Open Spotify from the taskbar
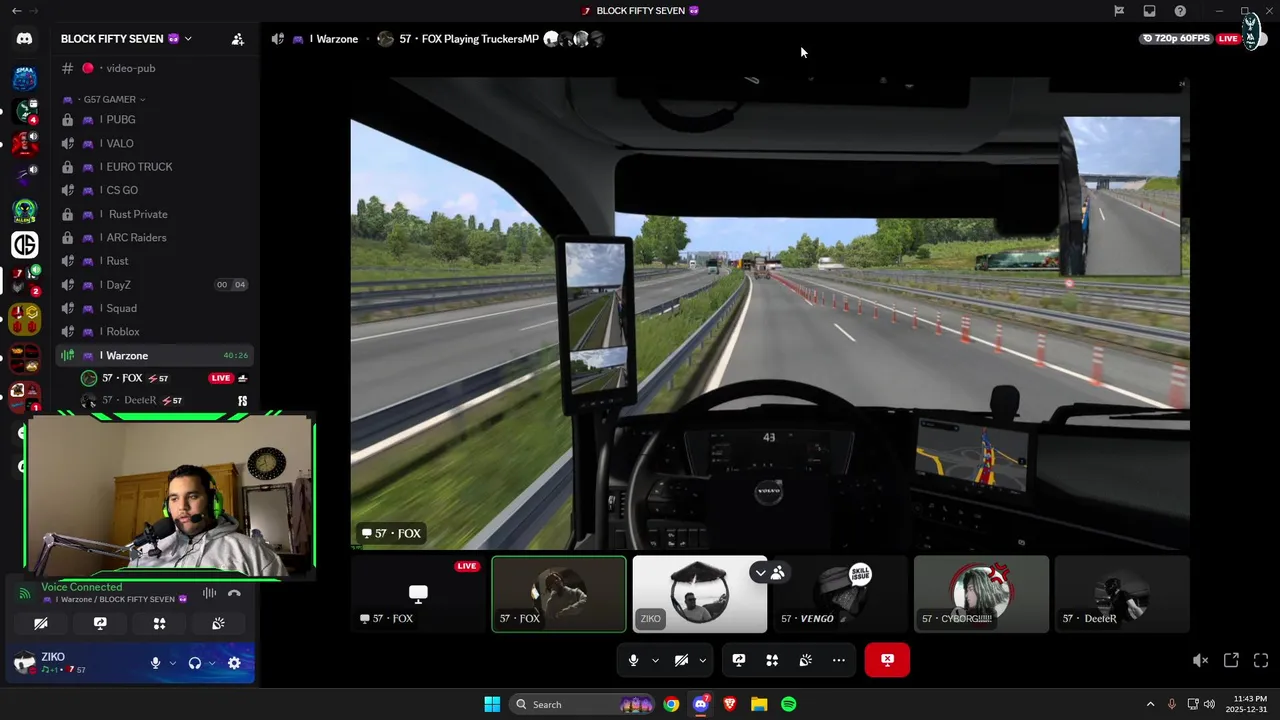Image resolution: width=1280 pixels, height=720 pixels. point(789,704)
